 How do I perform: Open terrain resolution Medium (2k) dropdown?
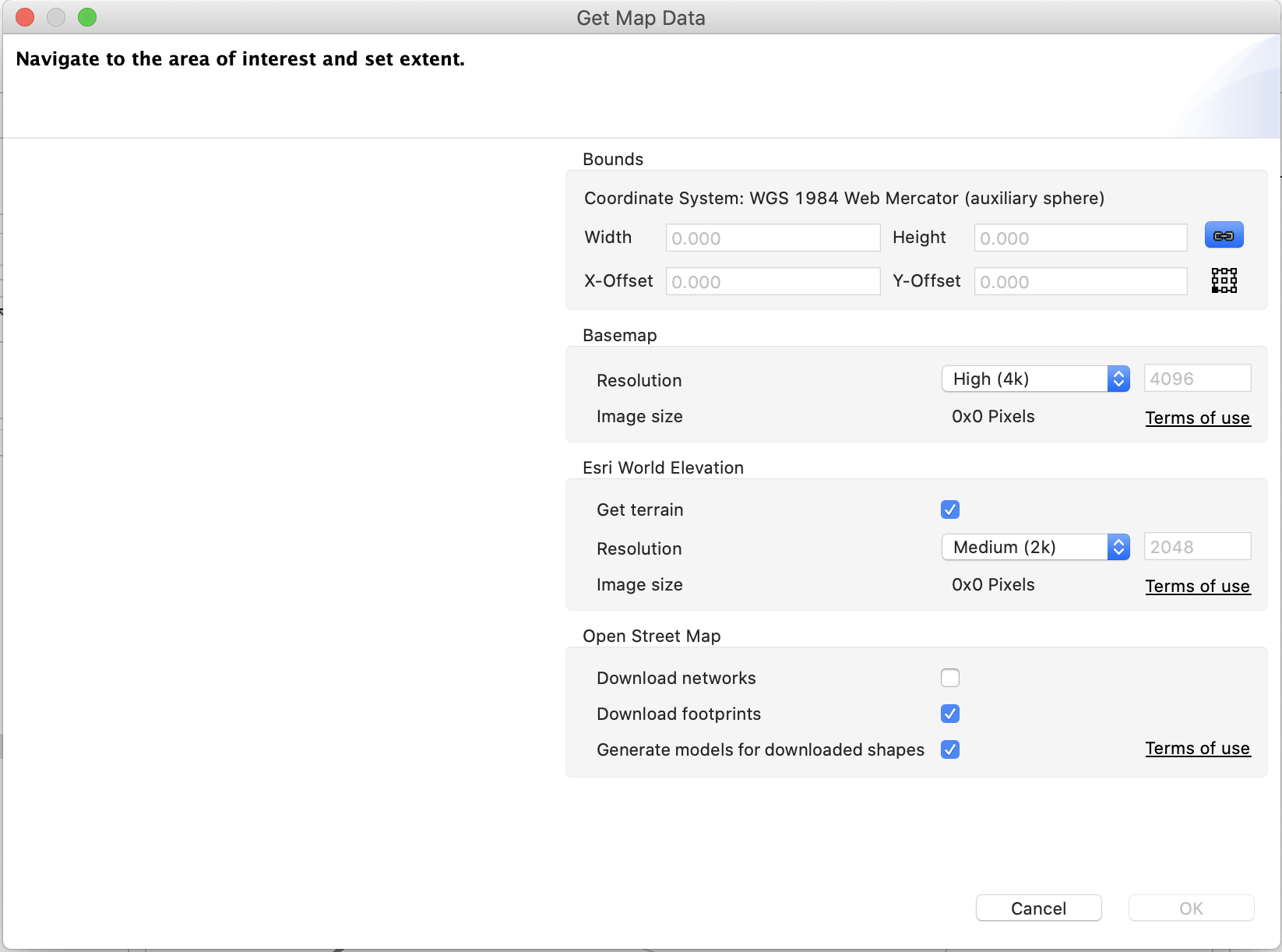click(x=1035, y=547)
